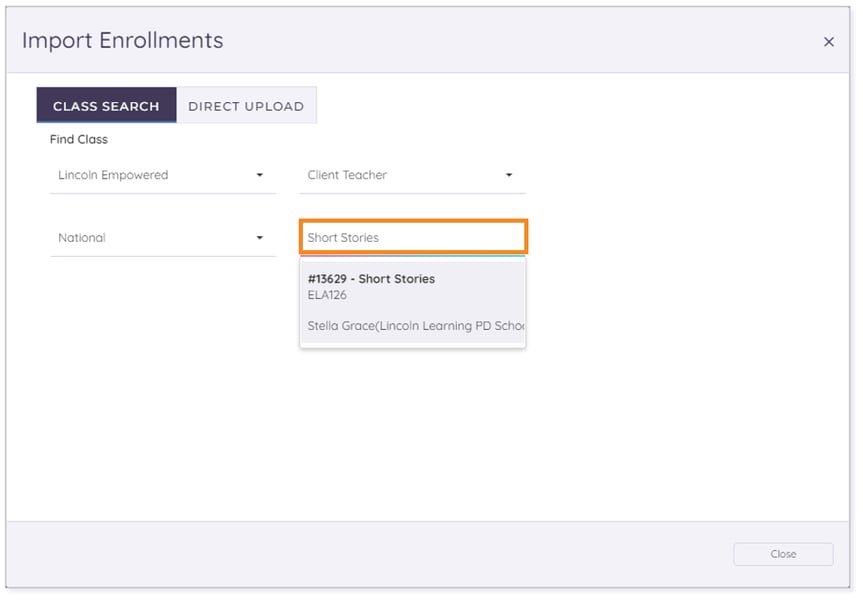
Task: Dismiss the dialog with the X icon
Action: pyautogui.click(x=829, y=42)
